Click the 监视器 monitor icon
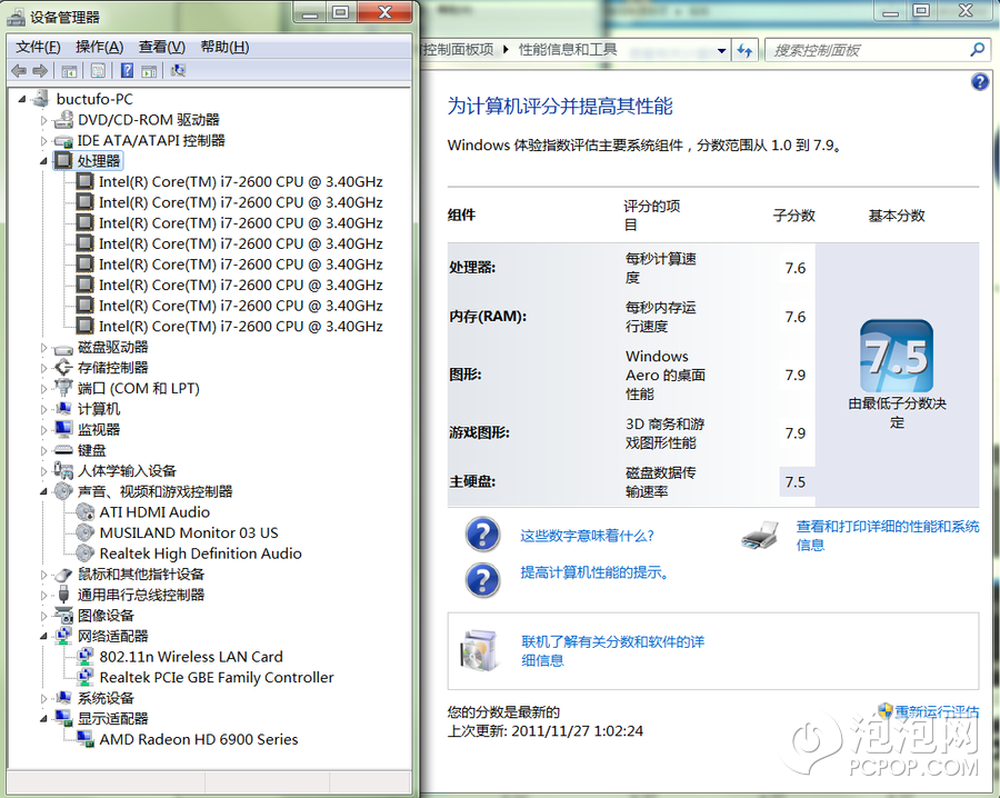 [63, 429]
